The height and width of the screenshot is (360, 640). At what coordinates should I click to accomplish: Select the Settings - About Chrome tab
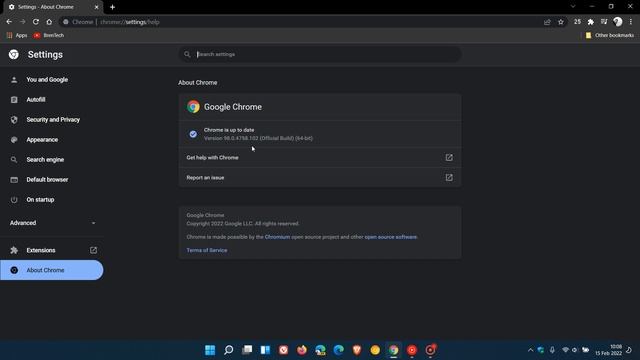tap(53, 7)
